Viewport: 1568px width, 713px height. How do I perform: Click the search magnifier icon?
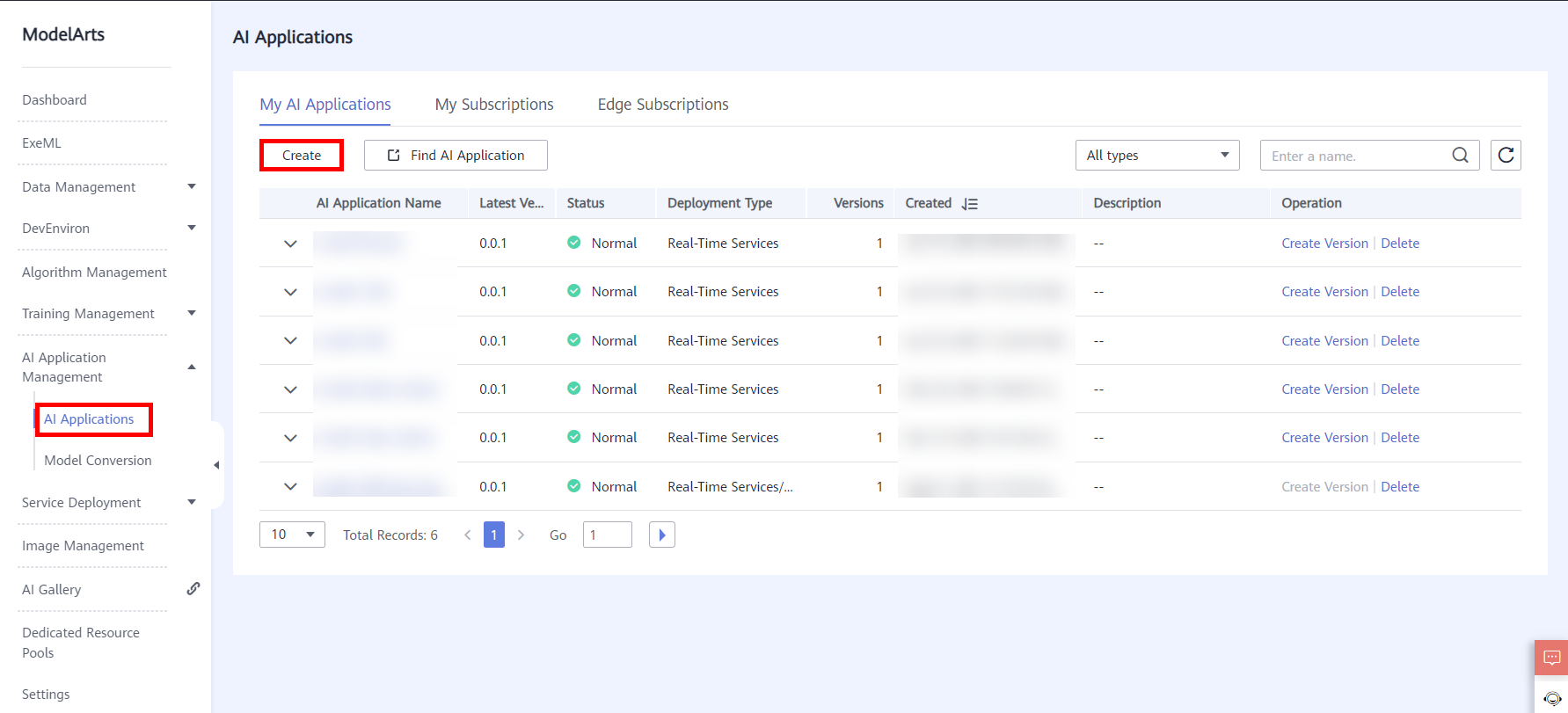[x=1460, y=156]
